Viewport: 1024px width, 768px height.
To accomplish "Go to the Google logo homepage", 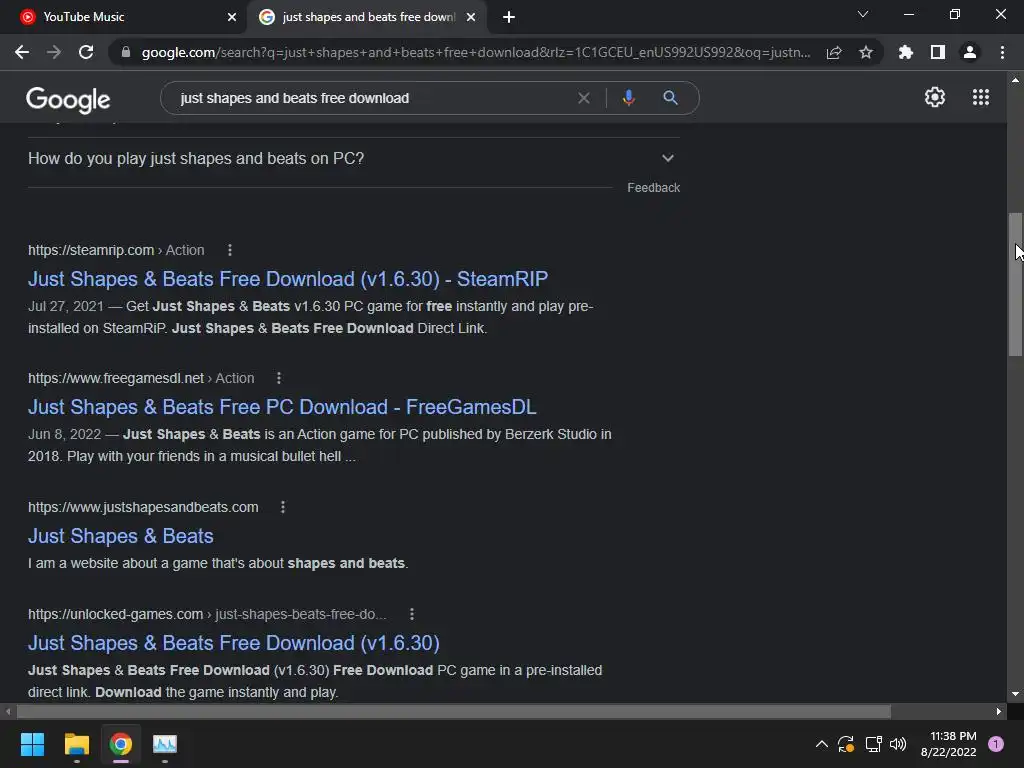I will pyautogui.click(x=68, y=99).
